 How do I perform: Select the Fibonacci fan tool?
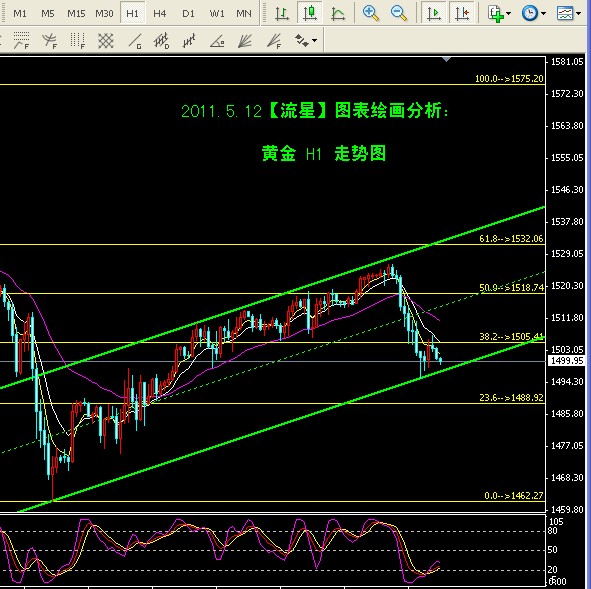pyautogui.click(x=274, y=41)
